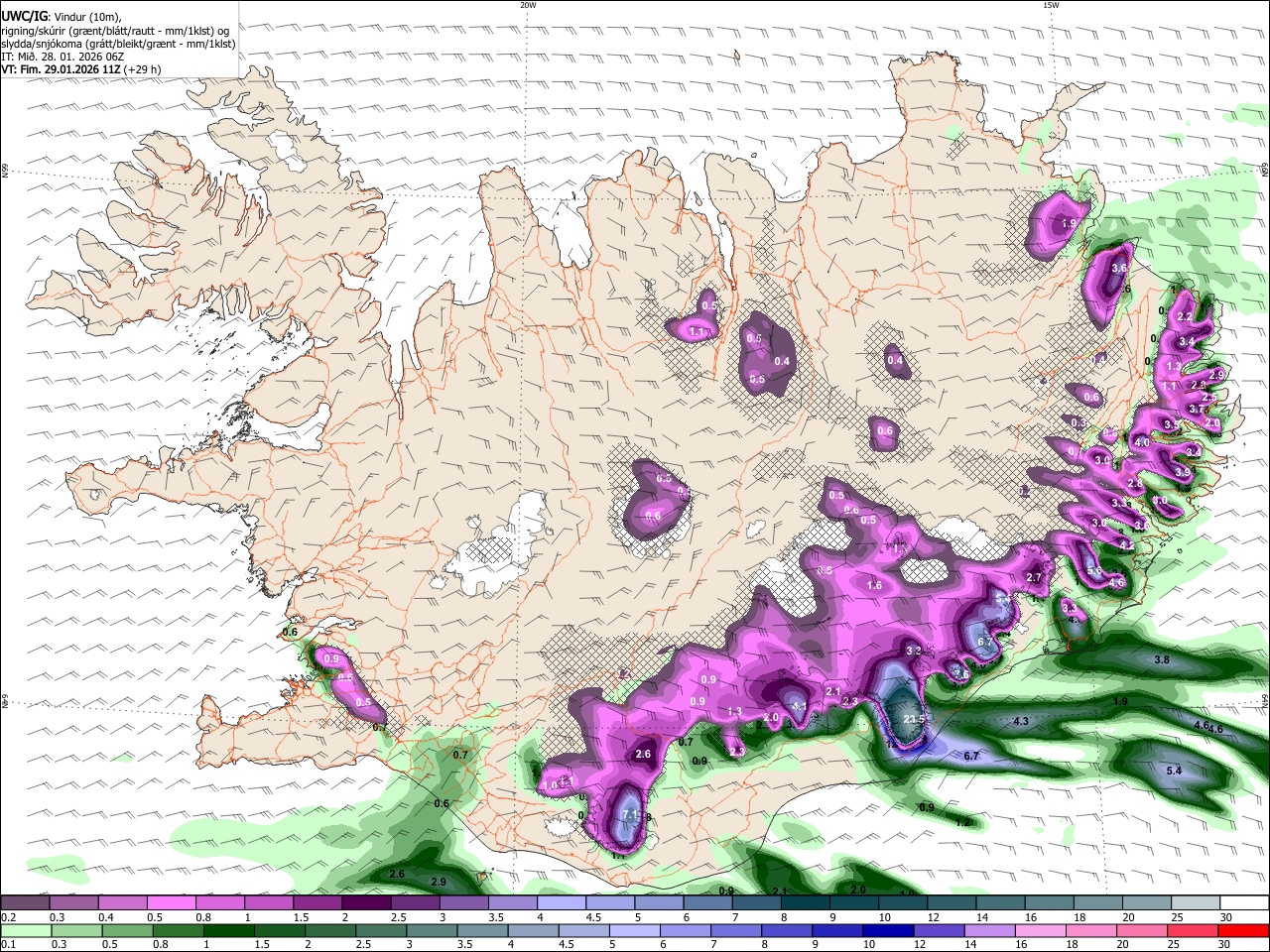The width and height of the screenshot is (1270, 952).
Task: Select top-row legend swatch between 20 and 25
Action: [x=1148, y=903]
